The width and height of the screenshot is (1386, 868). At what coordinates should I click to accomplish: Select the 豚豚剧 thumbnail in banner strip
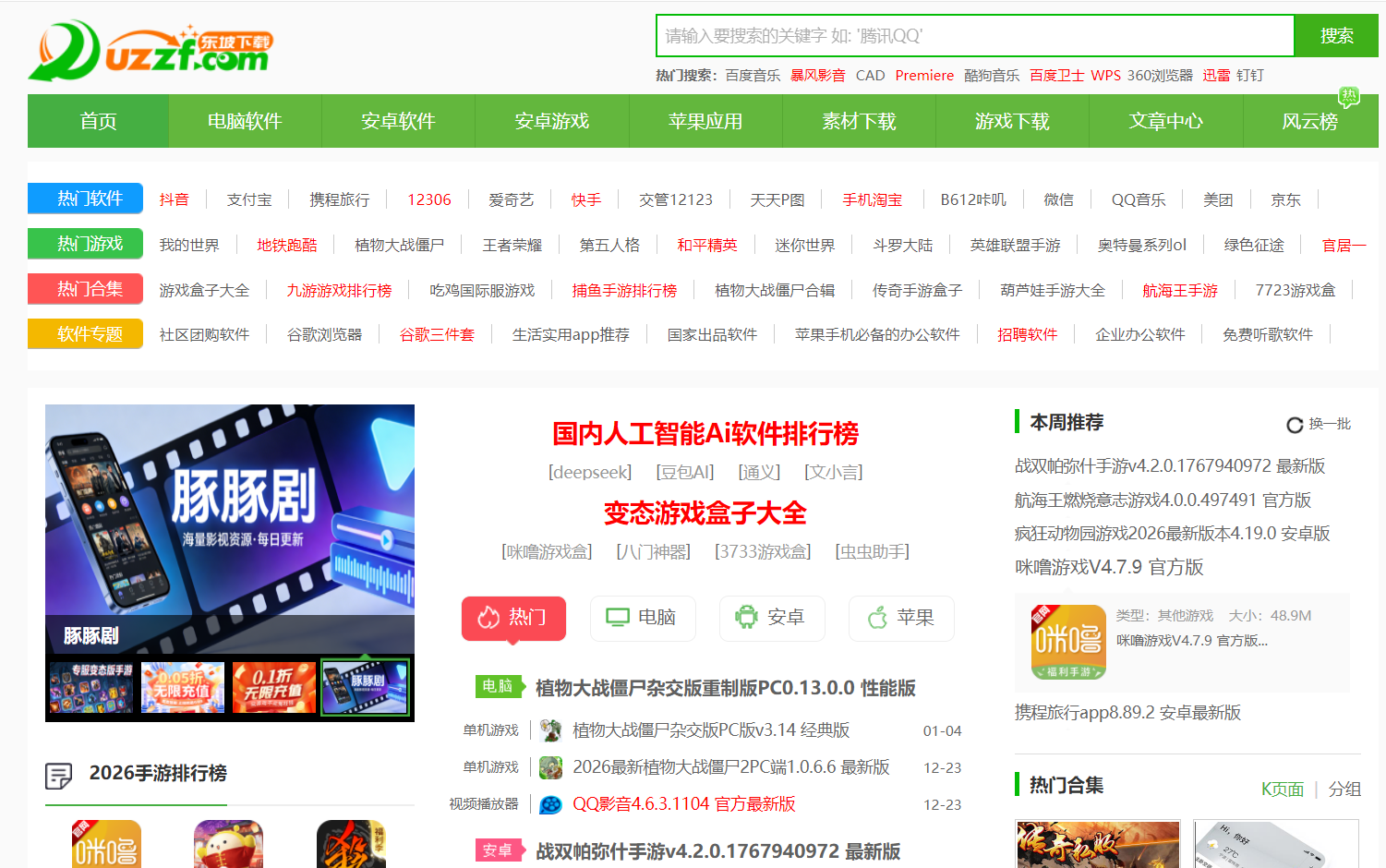click(365, 688)
